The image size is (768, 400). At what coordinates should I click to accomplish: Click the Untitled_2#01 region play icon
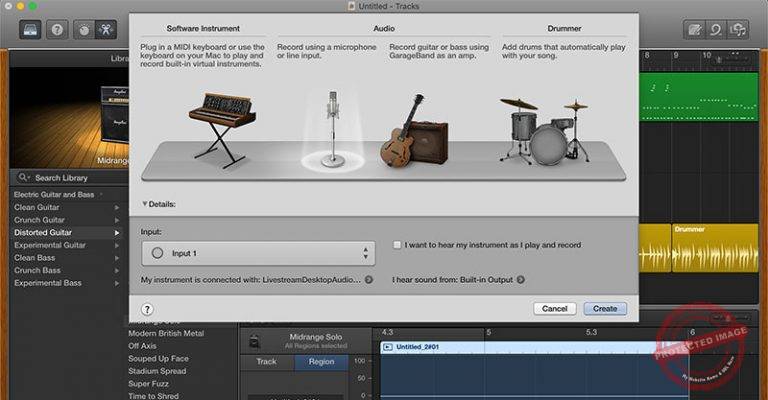pos(387,347)
